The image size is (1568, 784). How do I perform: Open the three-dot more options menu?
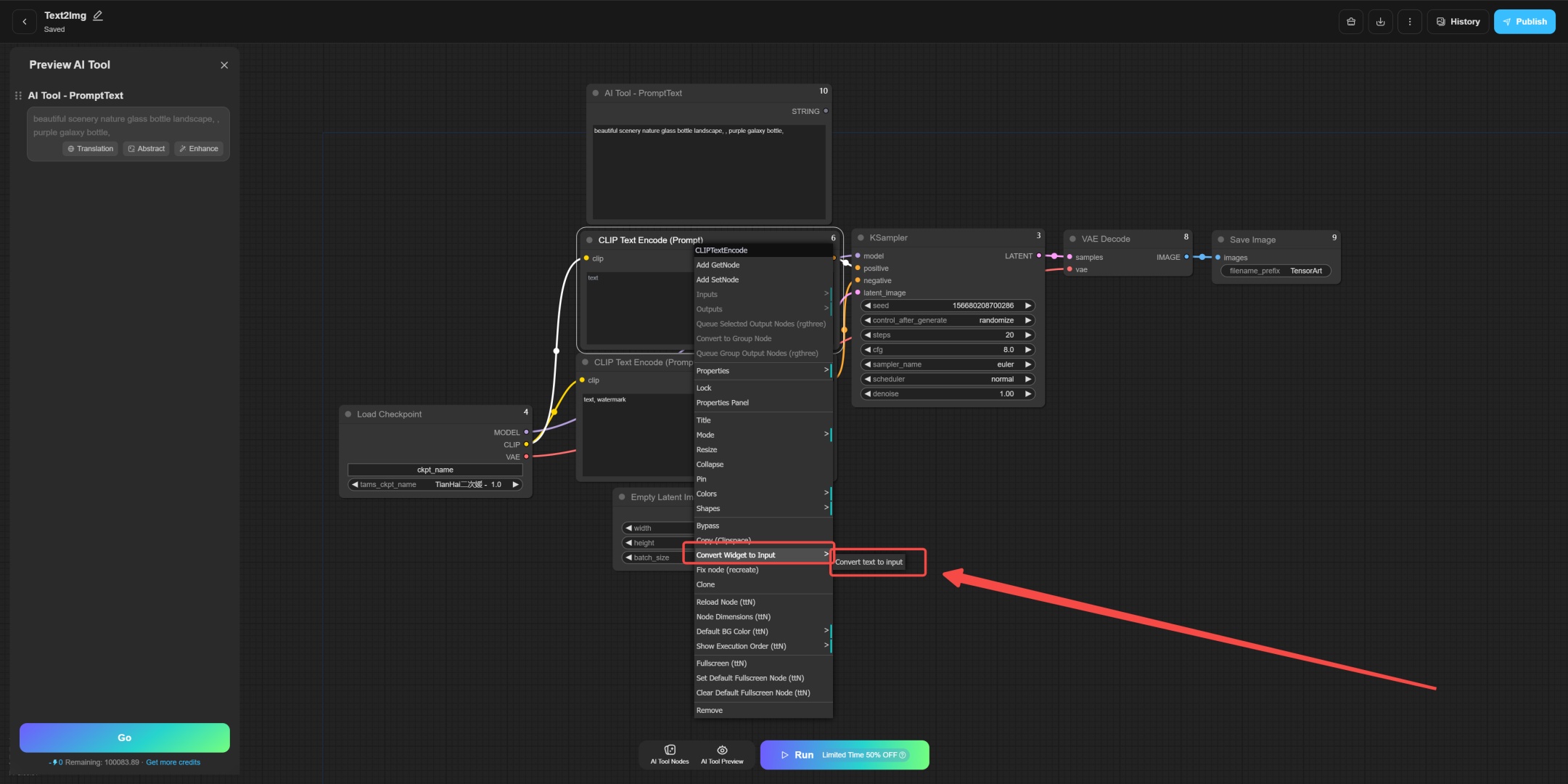point(1409,22)
